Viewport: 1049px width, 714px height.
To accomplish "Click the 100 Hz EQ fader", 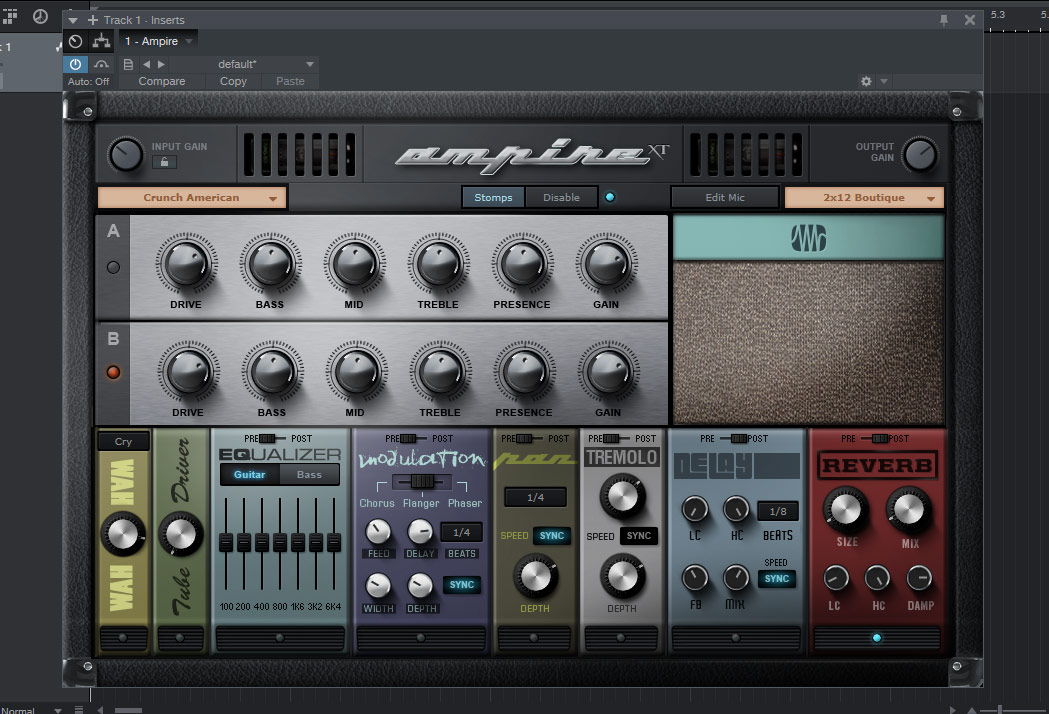I will [x=226, y=541].
